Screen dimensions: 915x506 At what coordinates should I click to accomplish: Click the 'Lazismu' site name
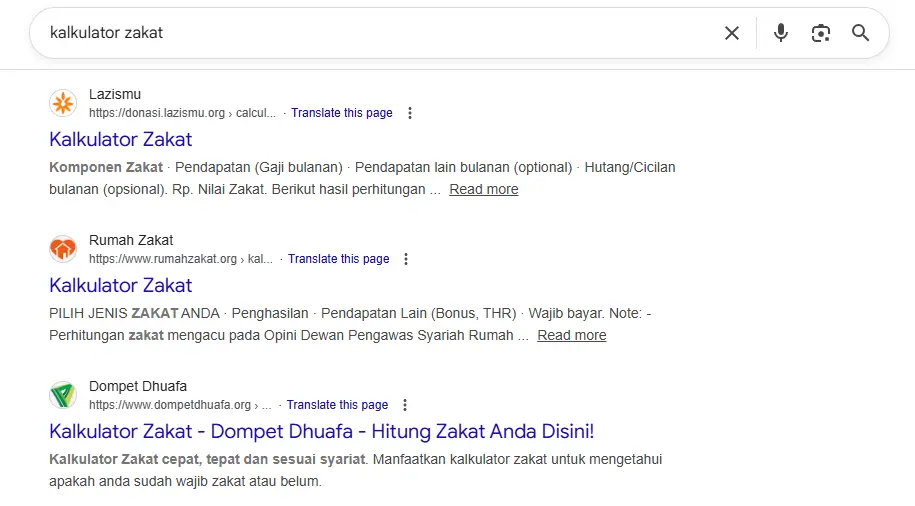(x=115, y=94)
